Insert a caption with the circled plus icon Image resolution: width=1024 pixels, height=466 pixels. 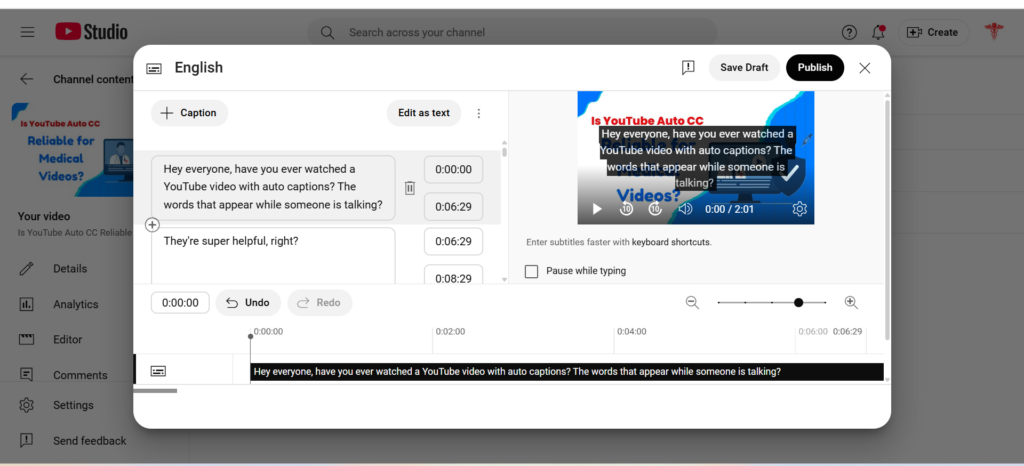pos(152,225)
